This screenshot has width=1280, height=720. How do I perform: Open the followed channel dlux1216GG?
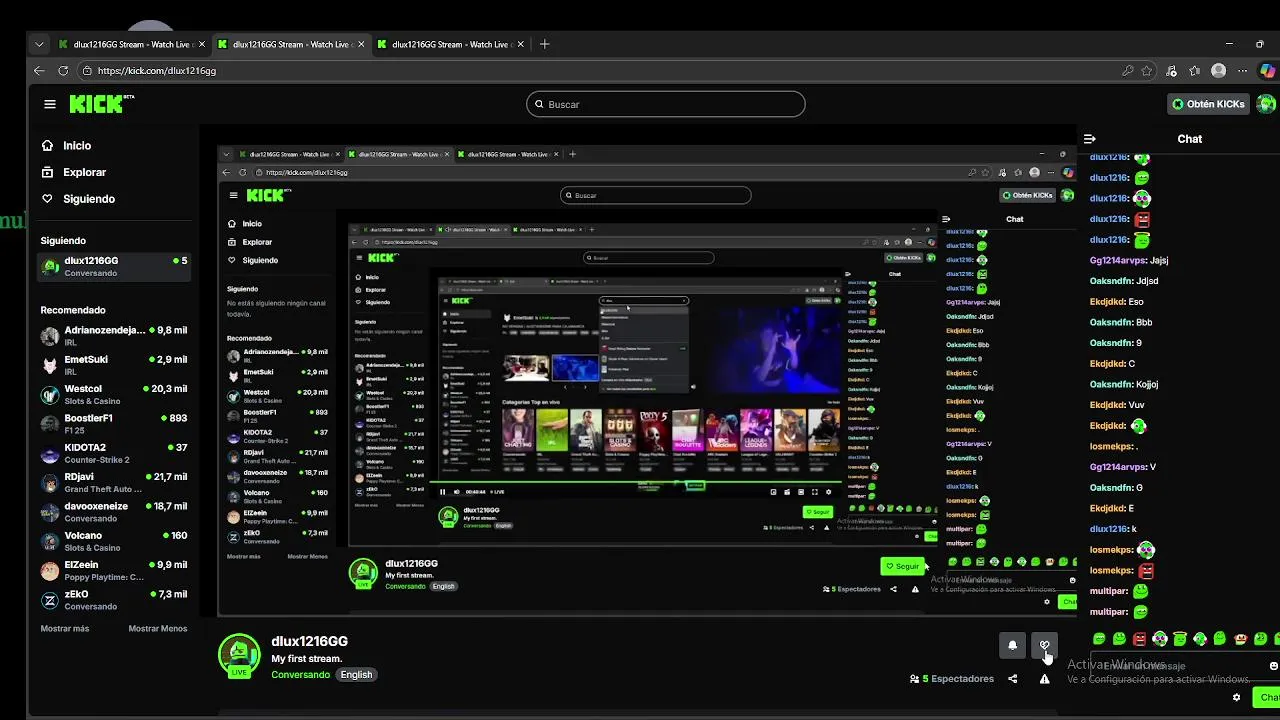(114, 267)
